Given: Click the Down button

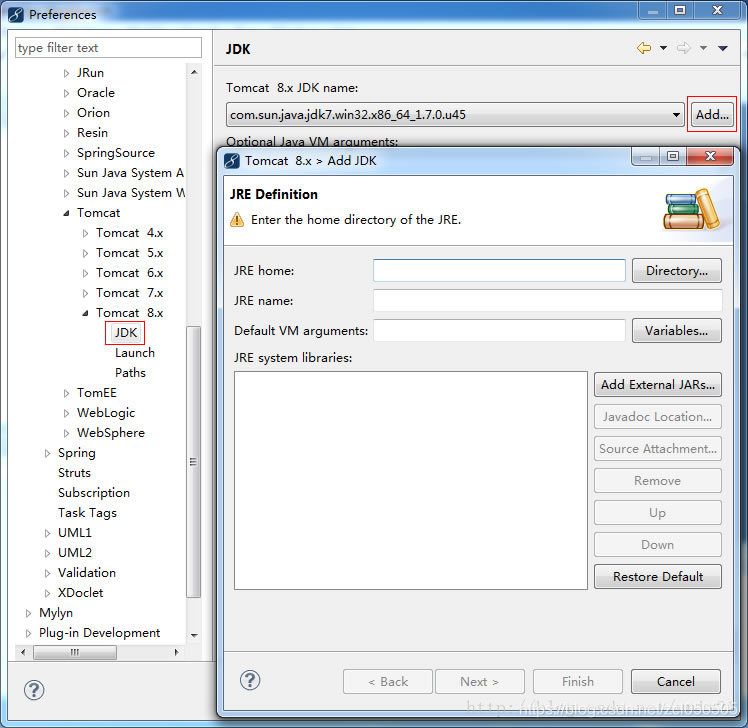Looking at the screenshot, I should pyautogui.click(x=657, y=544).
